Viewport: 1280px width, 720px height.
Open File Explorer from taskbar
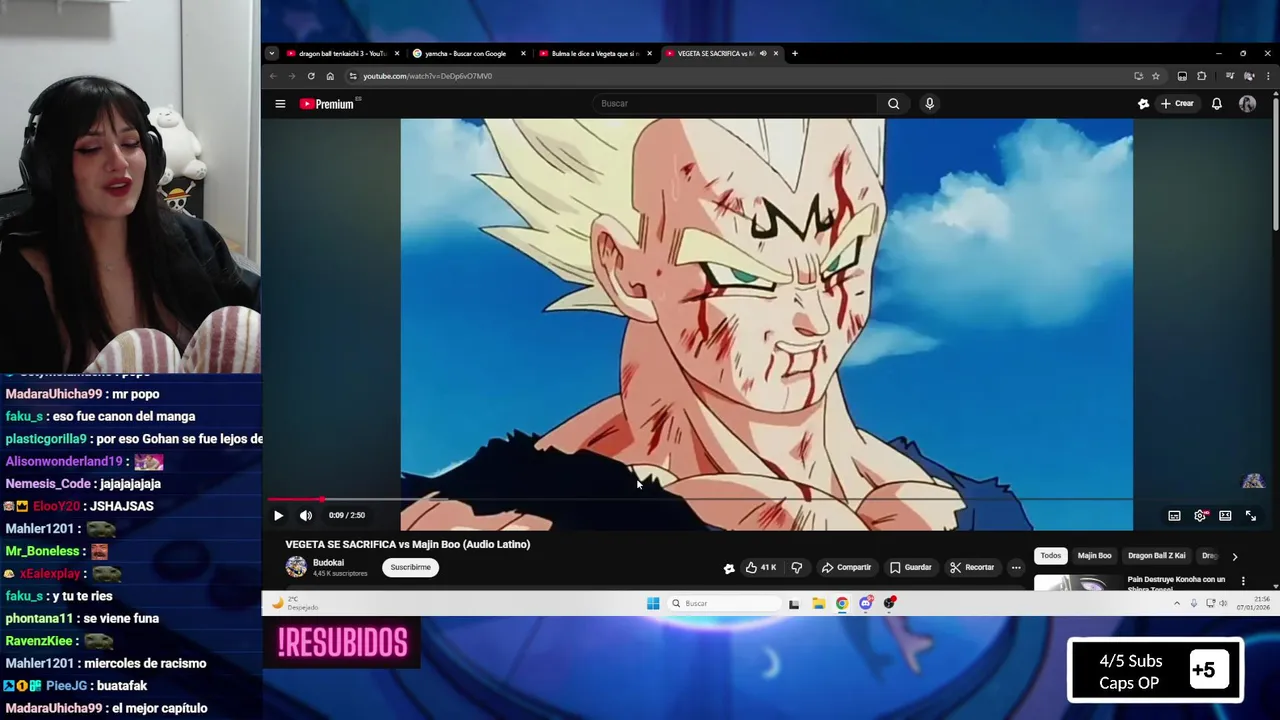point(818,603)
